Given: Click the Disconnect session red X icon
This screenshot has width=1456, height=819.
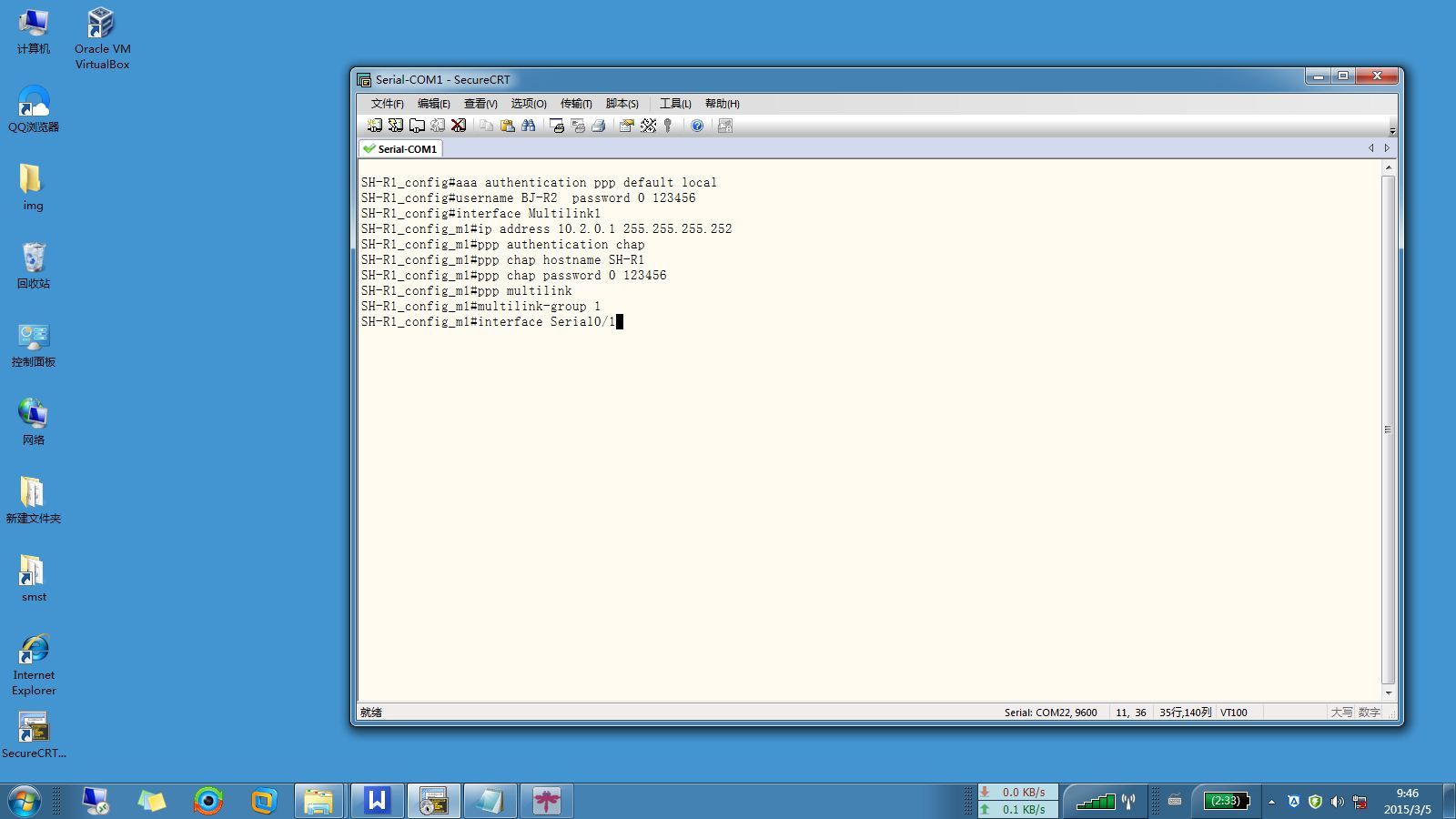Looking at the screenshot, I should pos(459,126).
